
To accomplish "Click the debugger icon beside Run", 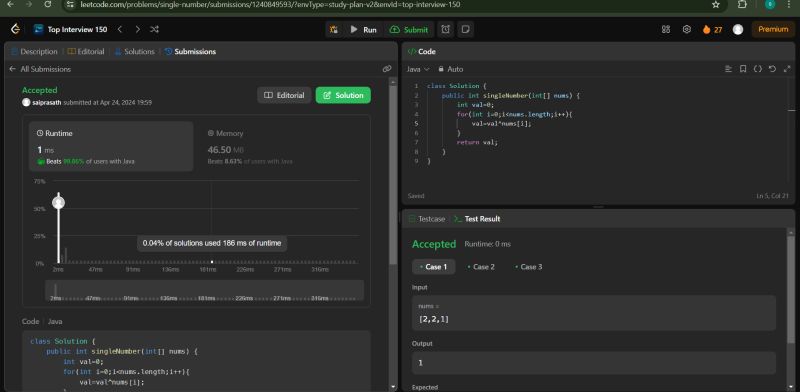I will tap(334, 30).
